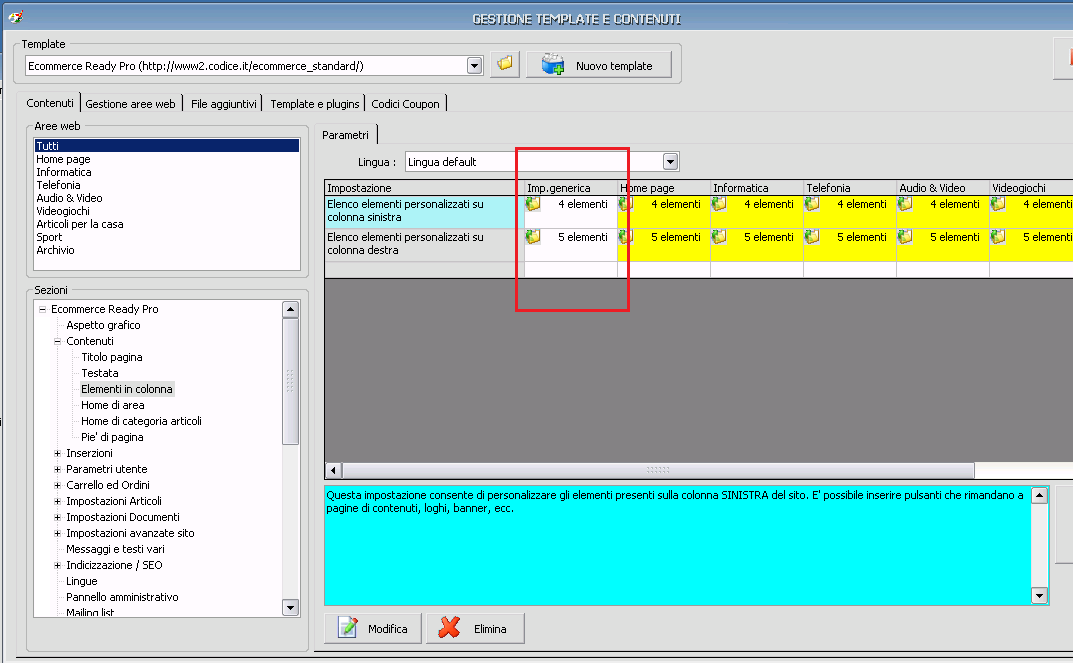Select Aspetto grafico tree item

tap(103, 325)
